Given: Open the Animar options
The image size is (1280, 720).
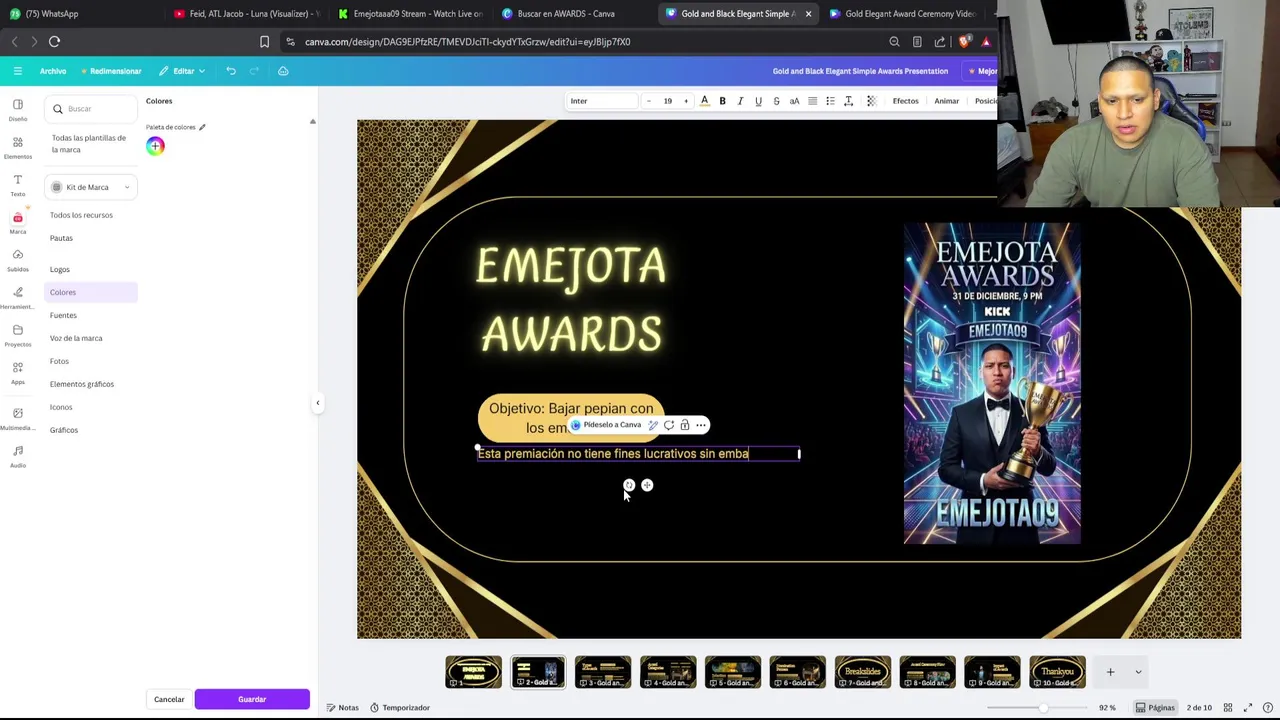Looking at the screenshot, I should (946, 101).
